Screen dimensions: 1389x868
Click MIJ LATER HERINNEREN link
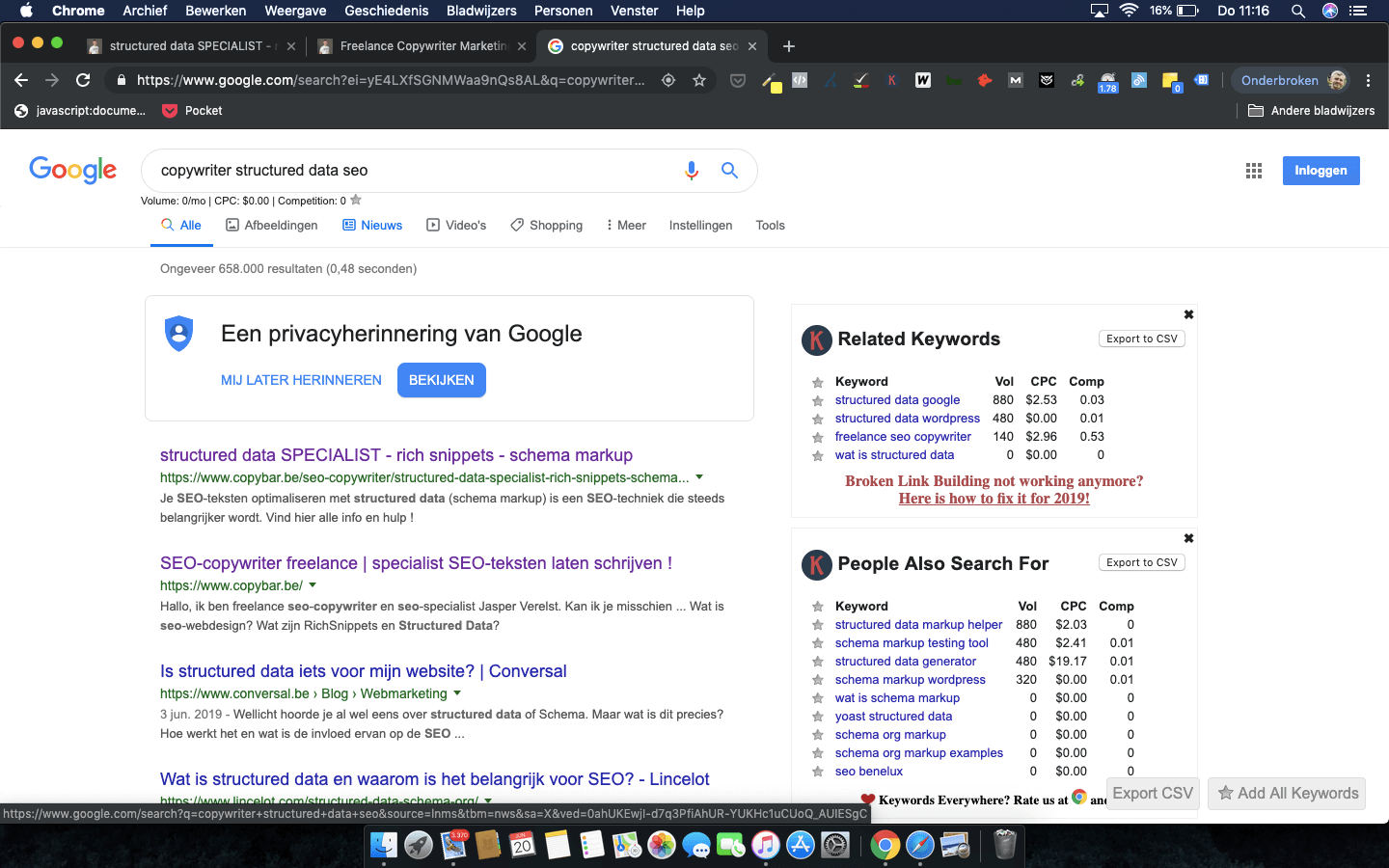pos(301,380)
